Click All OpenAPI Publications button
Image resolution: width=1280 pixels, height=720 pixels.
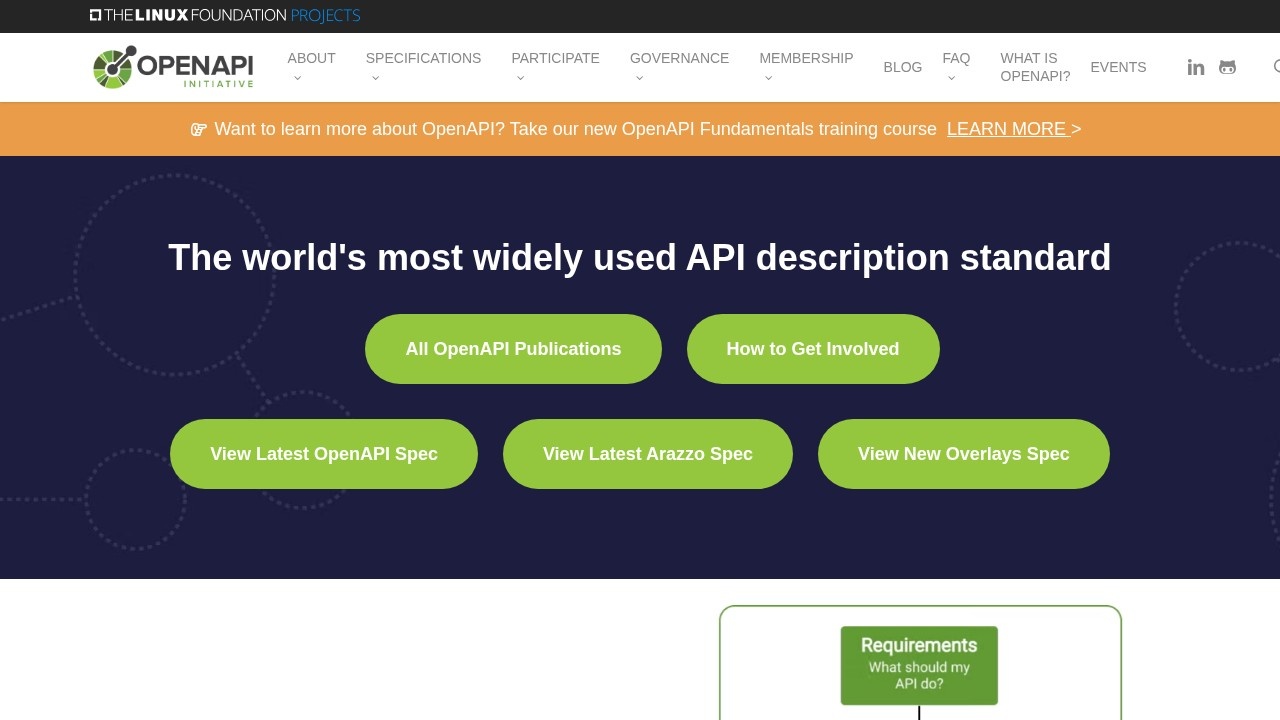(x=513, y=349)
